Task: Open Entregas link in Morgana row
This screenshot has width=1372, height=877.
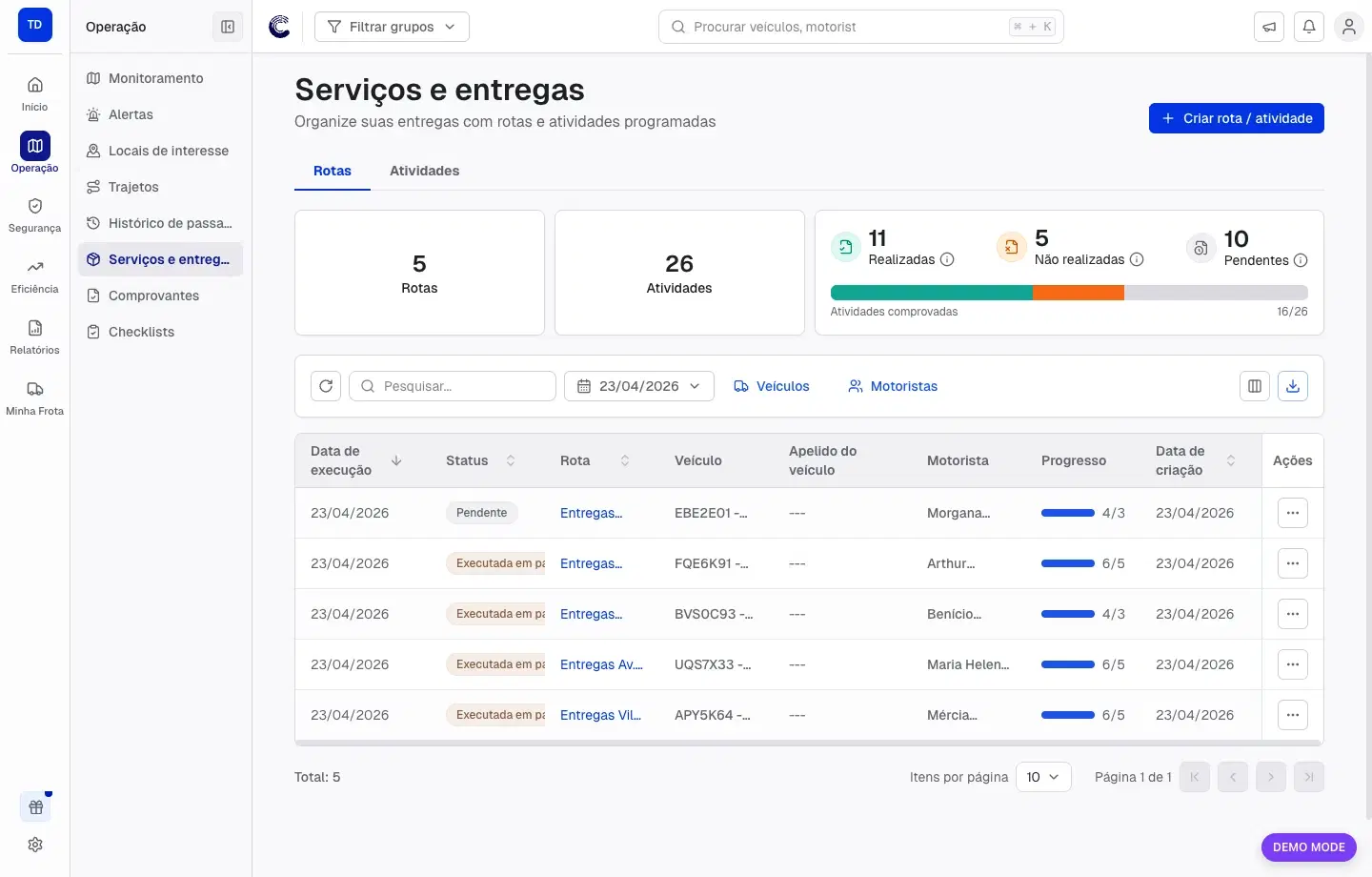Action: click(591, 513)
